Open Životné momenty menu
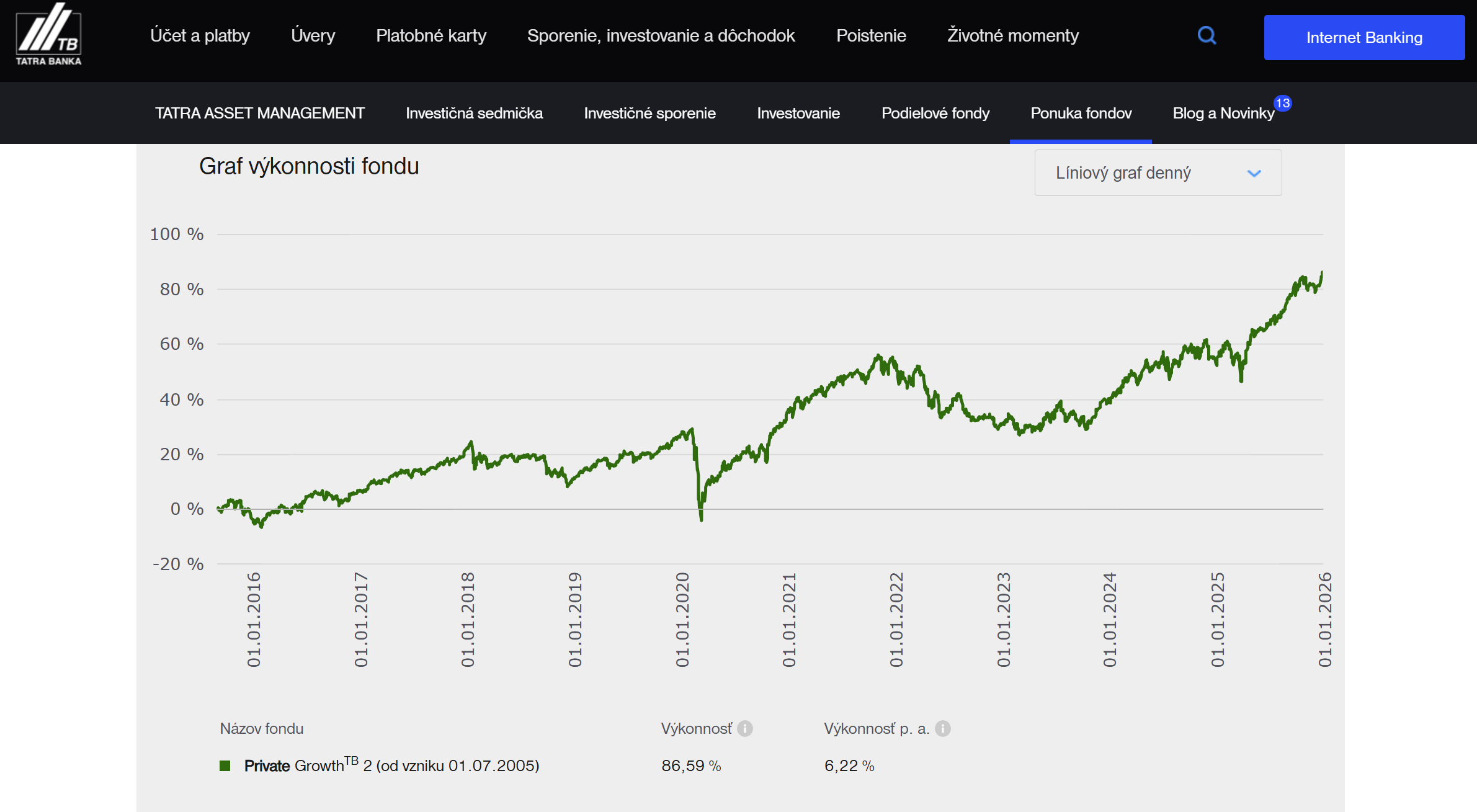The height and width of the screenshot is (812, 1477). click(1012, 36)
